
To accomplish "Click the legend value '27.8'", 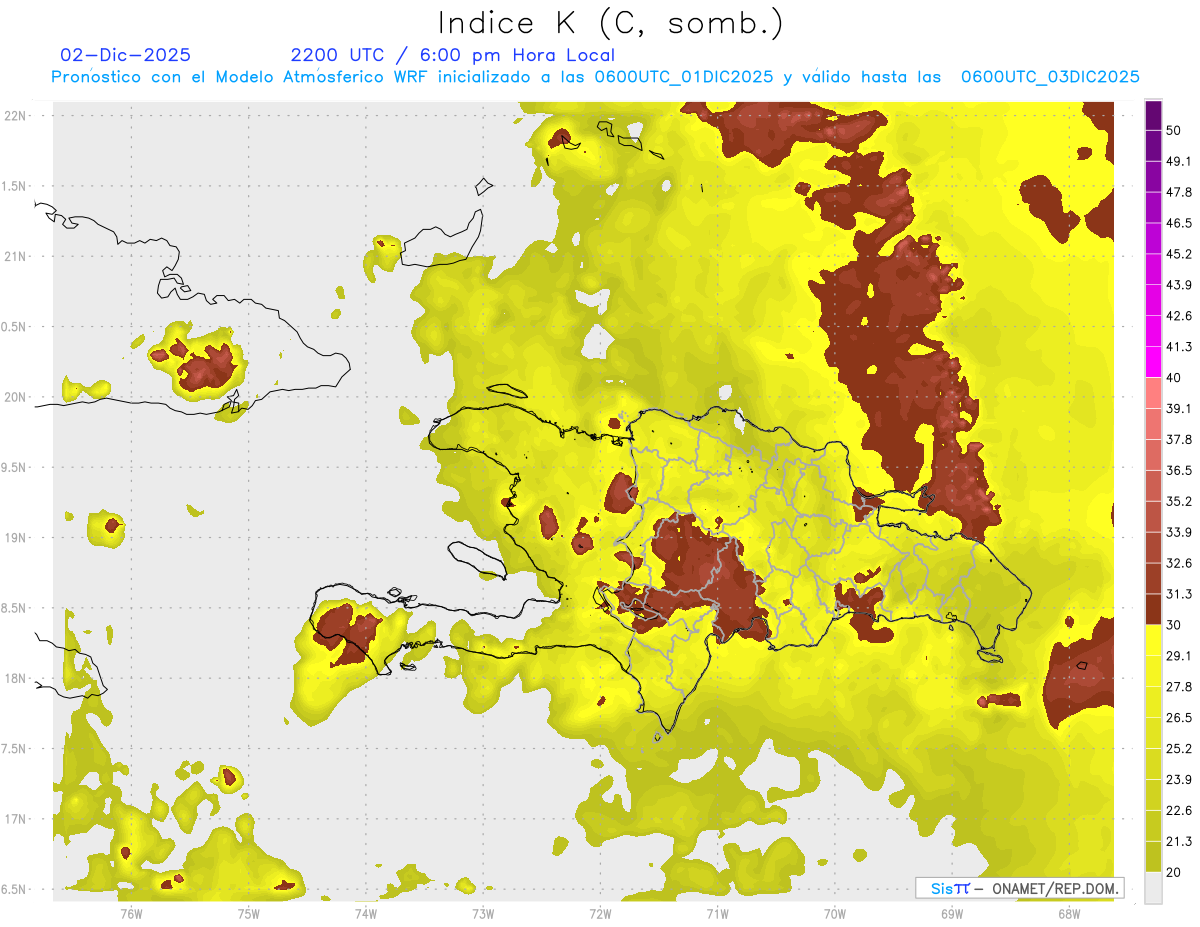I will click(x=1178, y=687).
